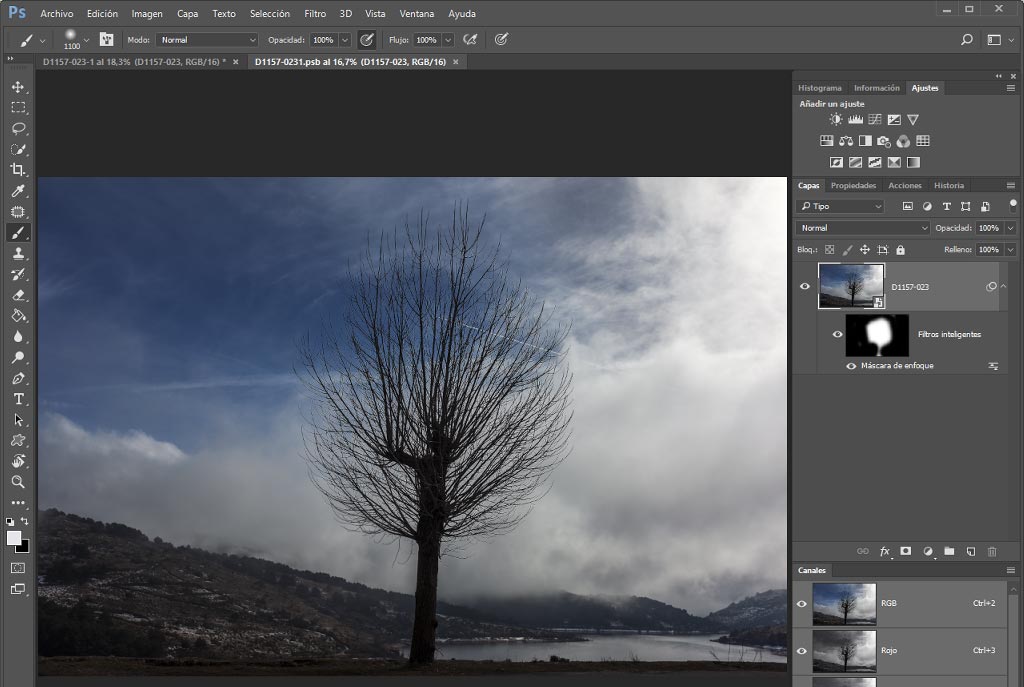Hide the RGB channel
Image resolution: width=1024 pixels, height=687 pixels.
801,604
